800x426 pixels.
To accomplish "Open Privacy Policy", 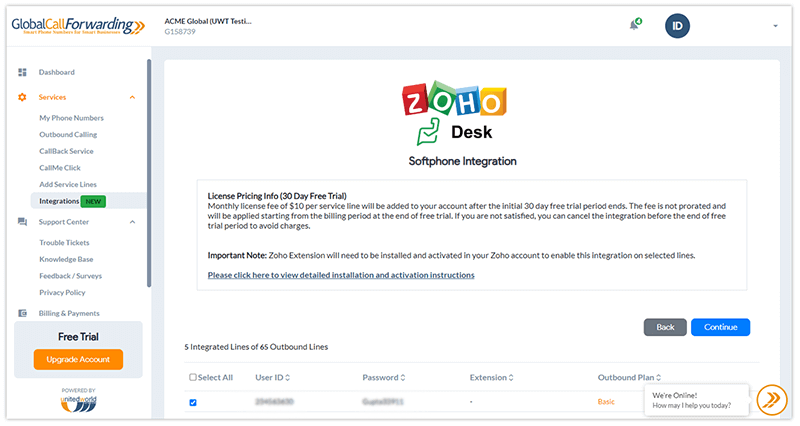I will click(62, 293).
